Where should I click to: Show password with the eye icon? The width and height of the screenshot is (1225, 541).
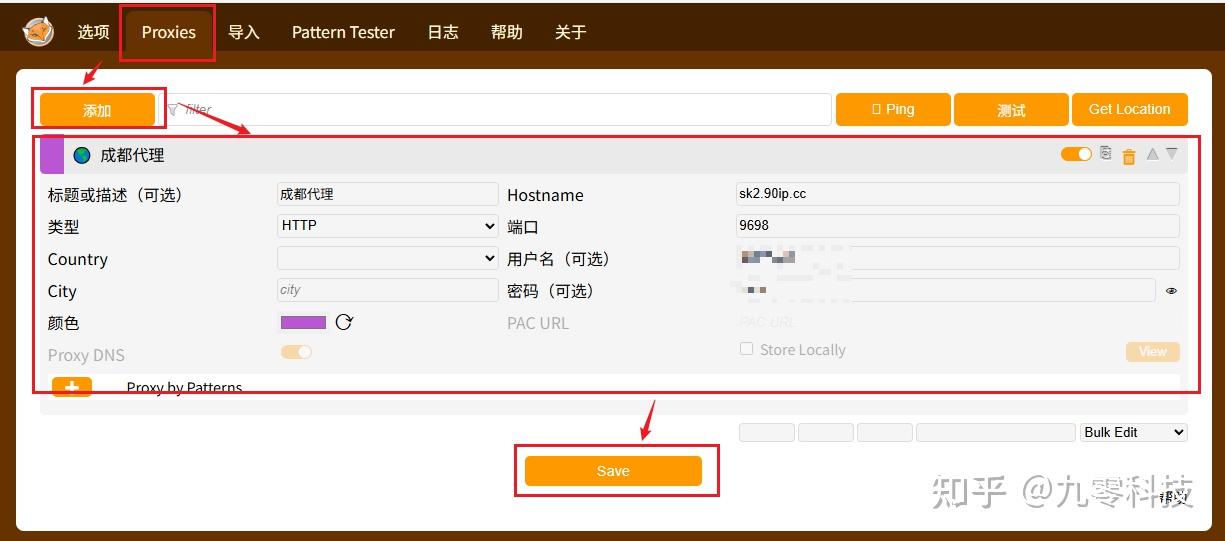[x=1171, y=291]
